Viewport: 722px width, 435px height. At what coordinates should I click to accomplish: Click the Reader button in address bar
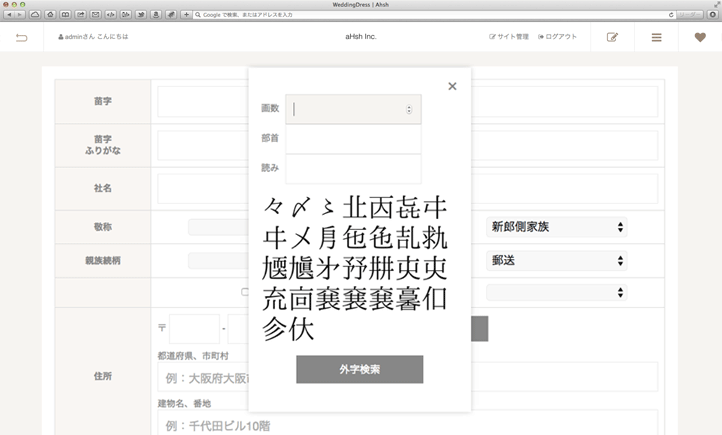pos(689,15)
